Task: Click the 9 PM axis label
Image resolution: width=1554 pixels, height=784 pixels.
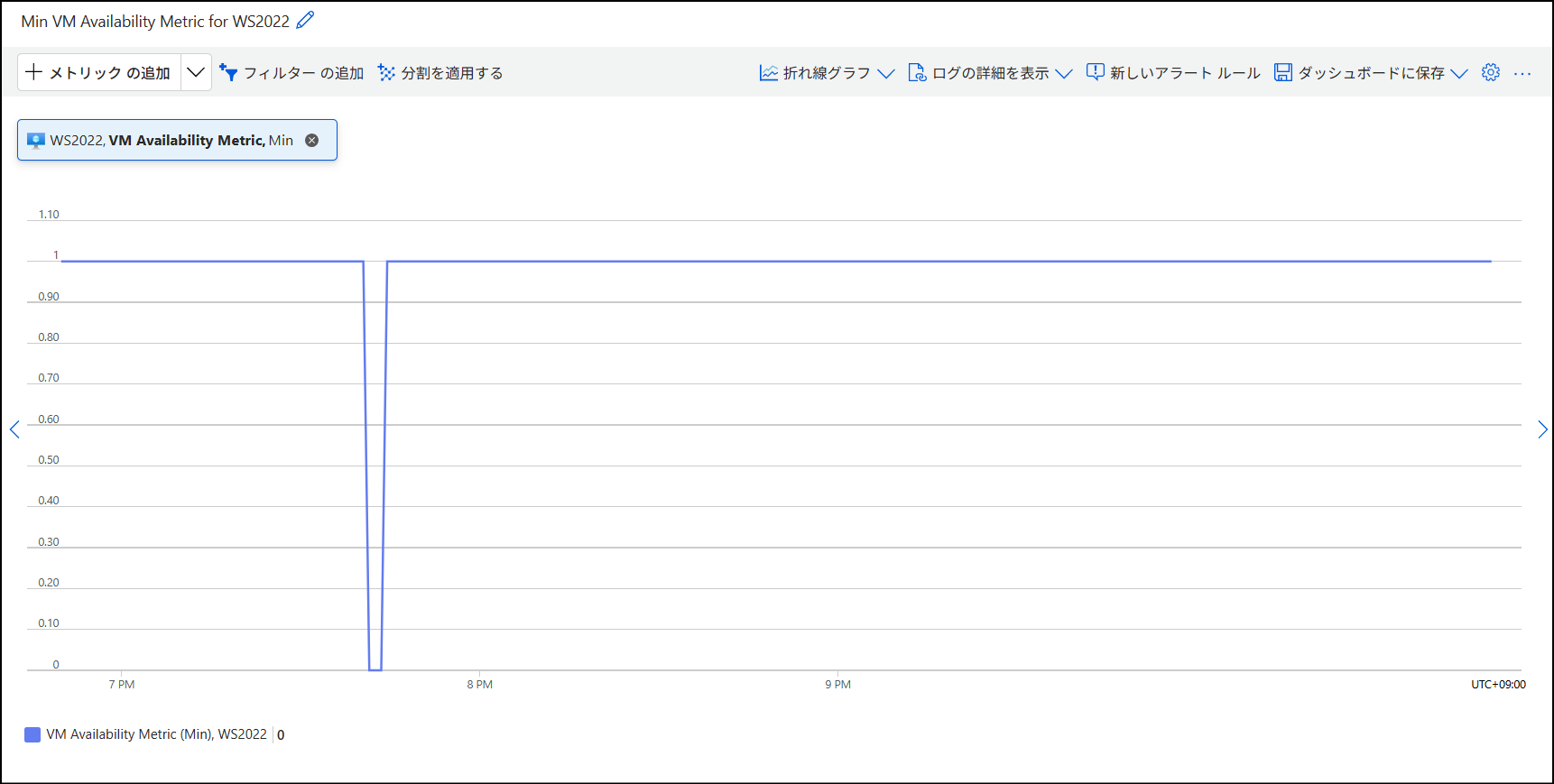Action: coord(837,685)
